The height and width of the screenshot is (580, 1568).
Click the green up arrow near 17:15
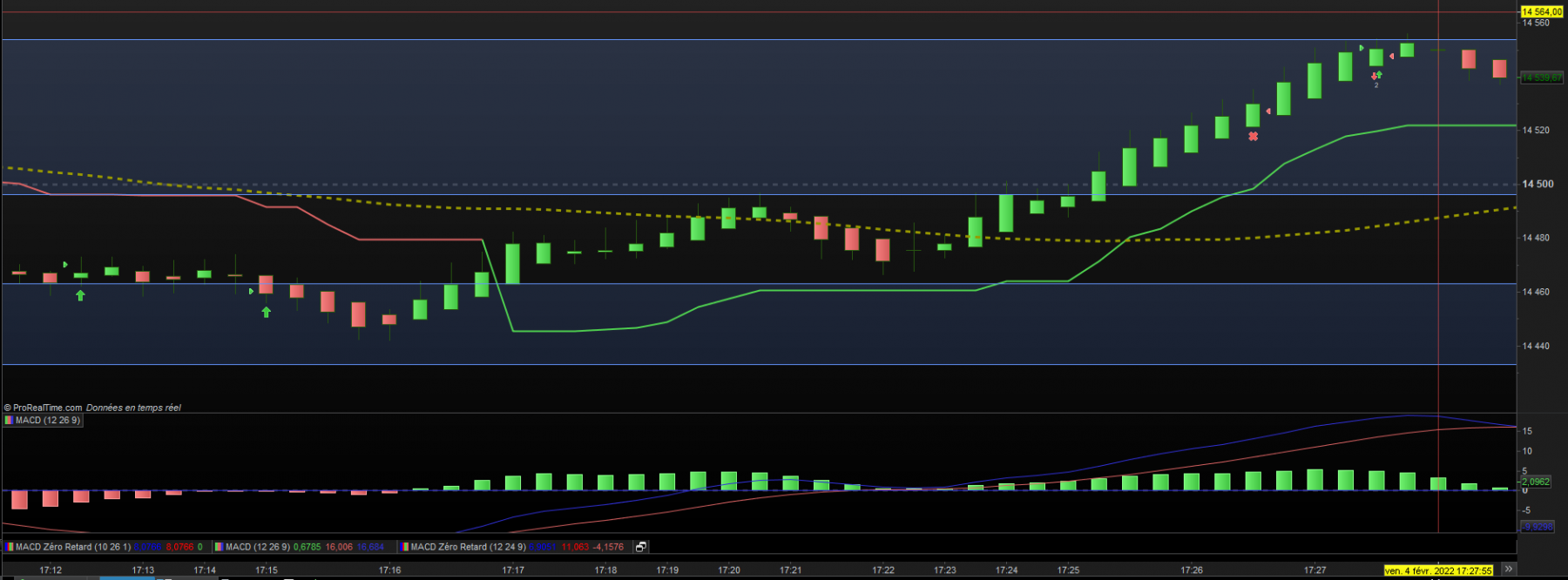(x=267, y=312)
